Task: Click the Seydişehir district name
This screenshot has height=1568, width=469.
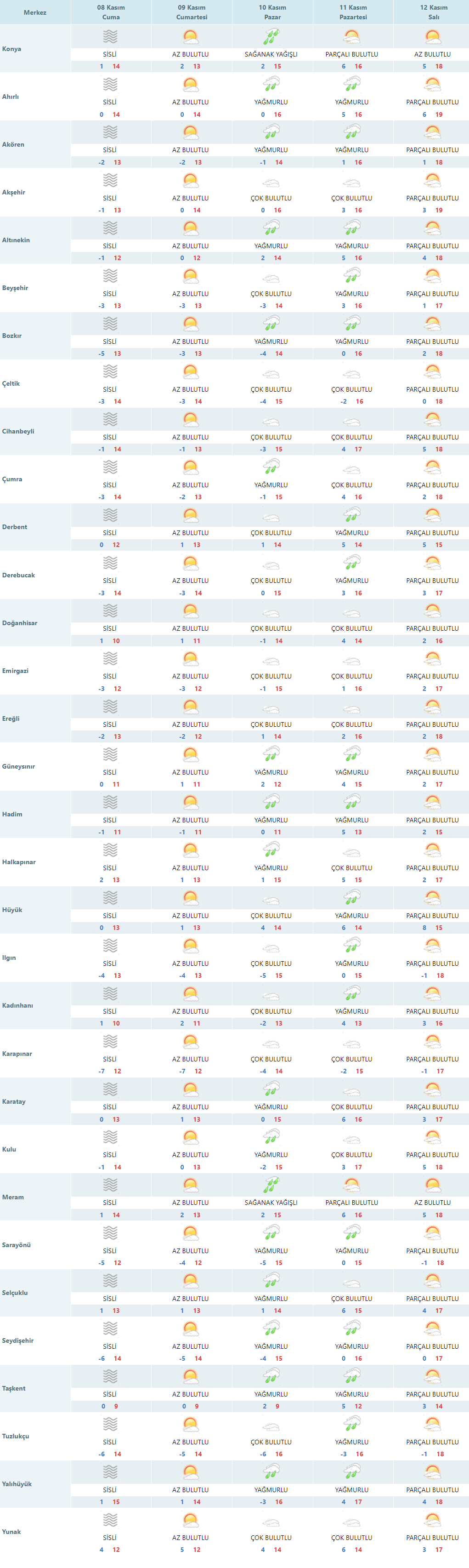Action: [17, 1340]
